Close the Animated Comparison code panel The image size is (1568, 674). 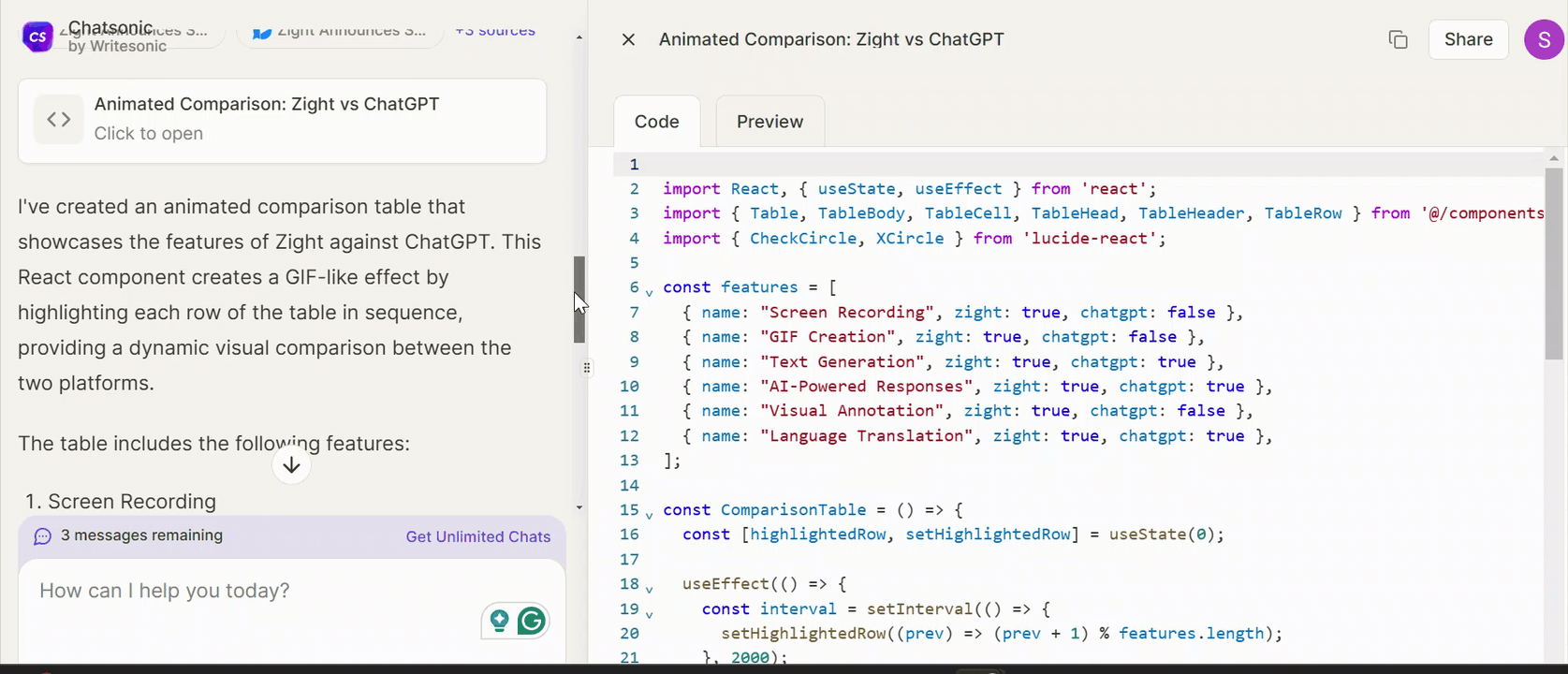(x=629, y=39)
